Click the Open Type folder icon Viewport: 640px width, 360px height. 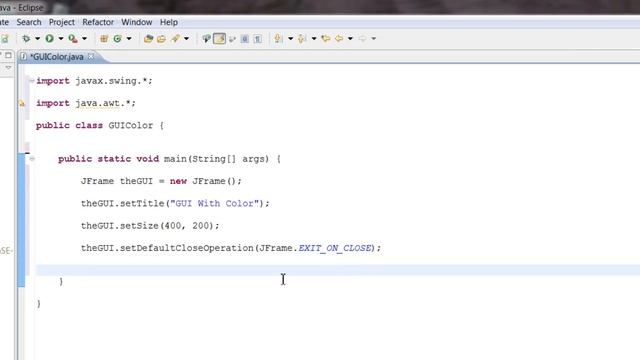148,38
